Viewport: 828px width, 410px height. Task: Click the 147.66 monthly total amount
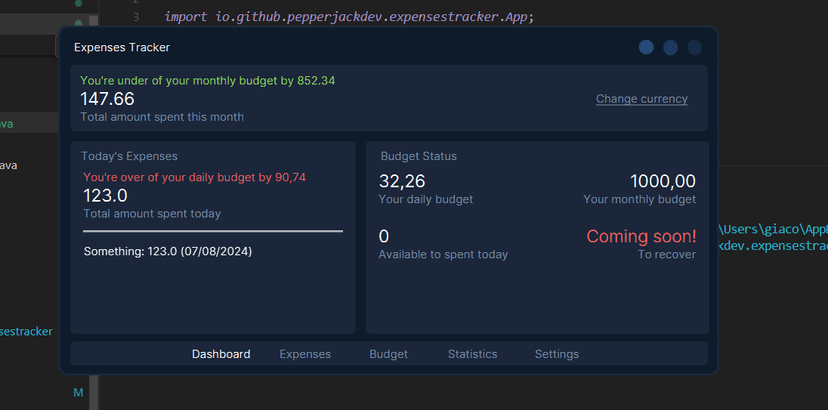pos(107,99)
